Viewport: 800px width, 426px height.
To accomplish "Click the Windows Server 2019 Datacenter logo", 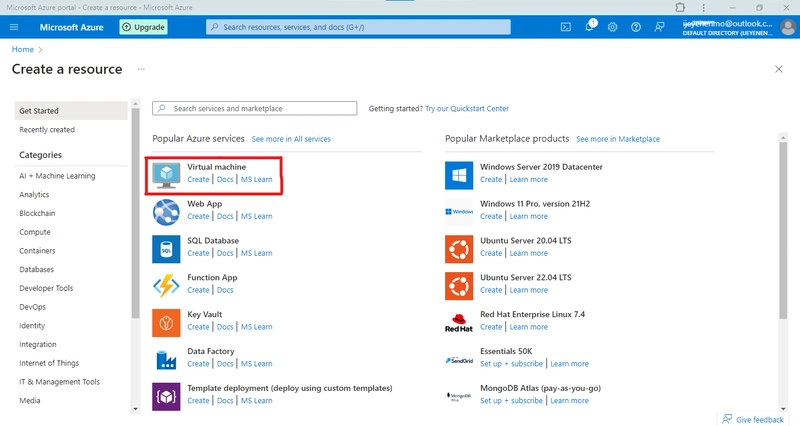I will 459,176.
